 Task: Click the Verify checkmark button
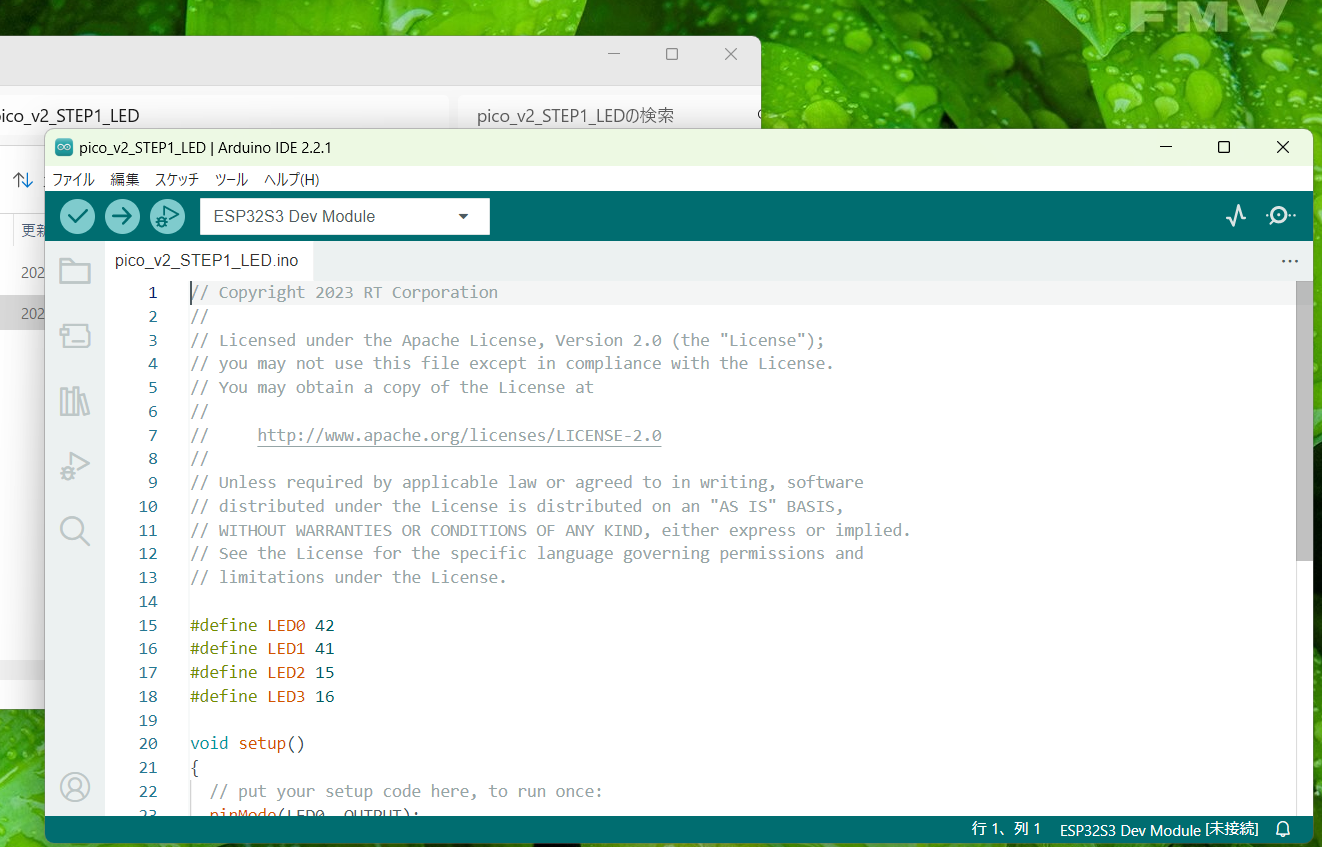coord(77,216)
